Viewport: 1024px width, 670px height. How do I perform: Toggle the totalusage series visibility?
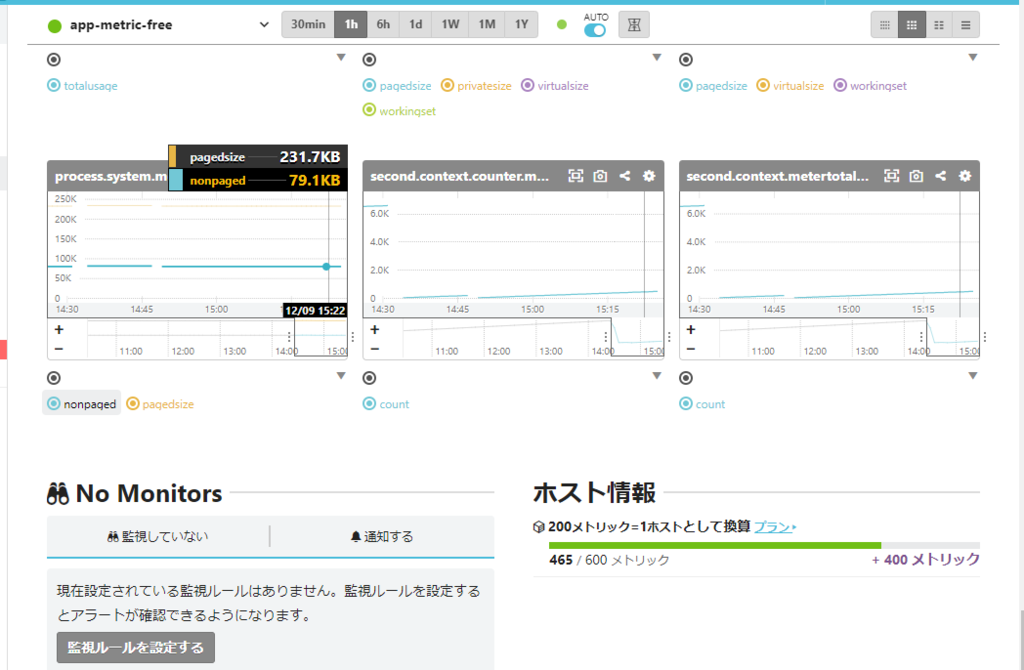(x=82, y=86)
